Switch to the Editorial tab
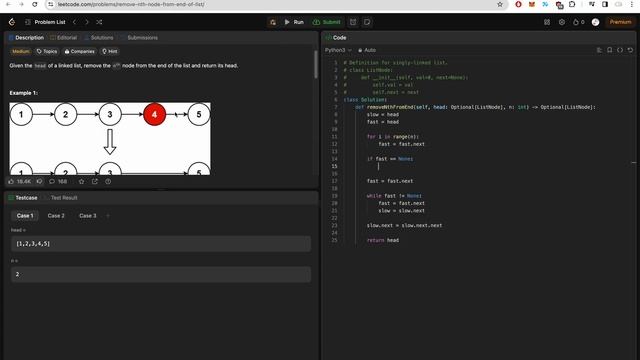Image resolution: width=640 pixels, height=360 pixels. coord(63,38)
